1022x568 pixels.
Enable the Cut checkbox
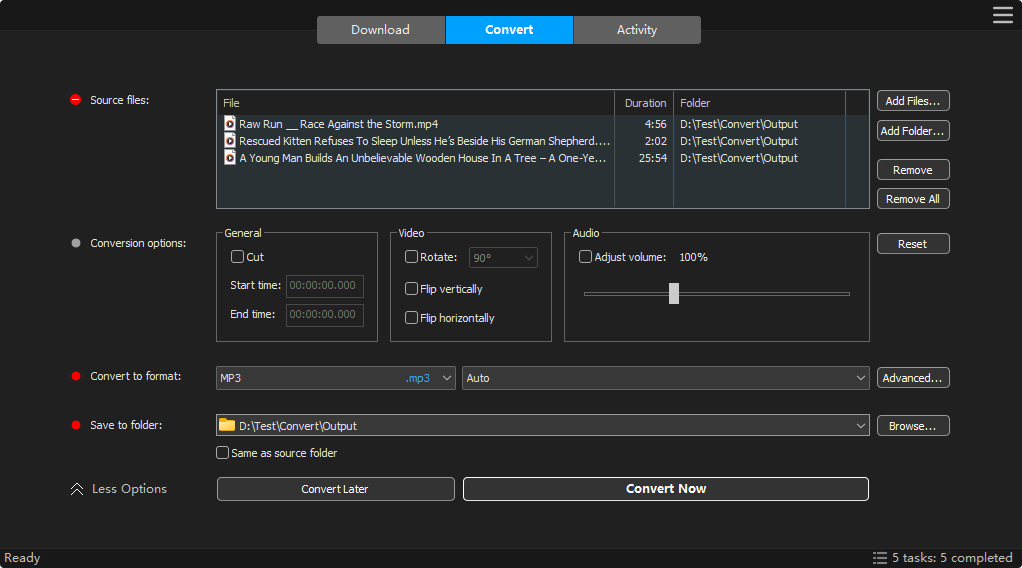click(237, 257)
